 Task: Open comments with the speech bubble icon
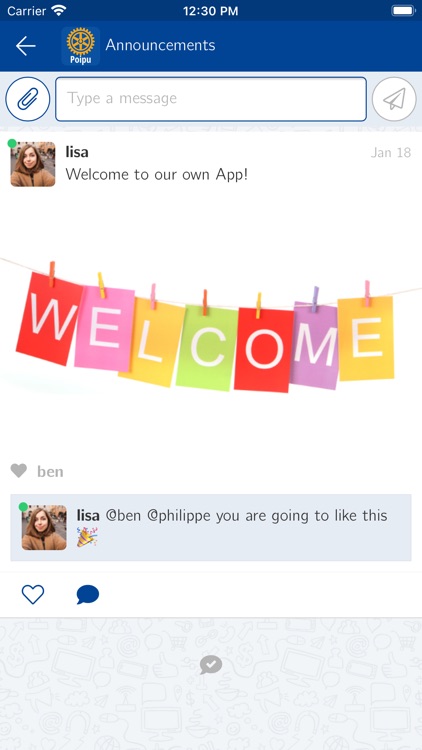88,595
